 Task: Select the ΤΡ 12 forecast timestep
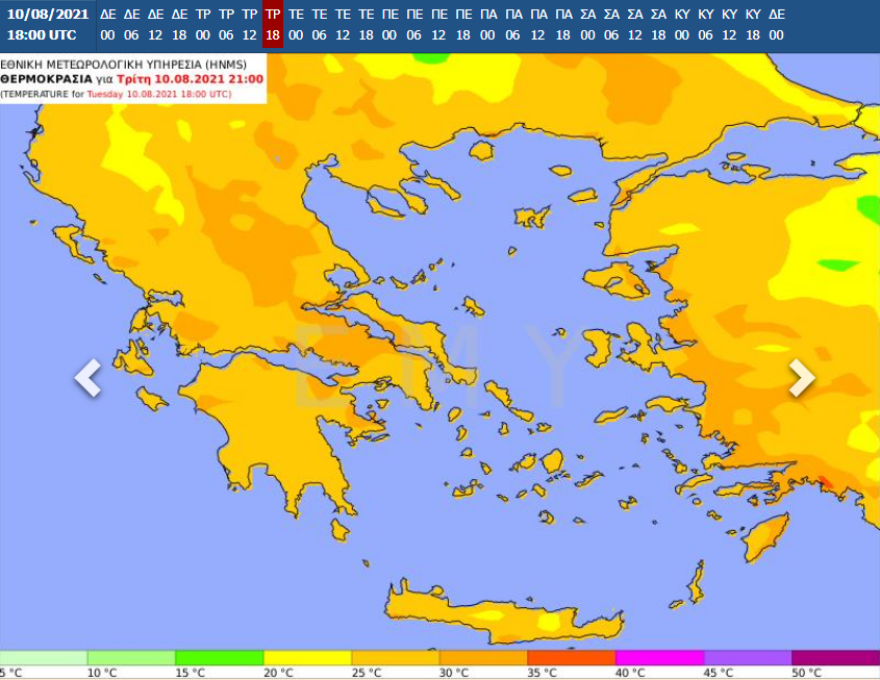pyautogui.click(x=251, y=22)
